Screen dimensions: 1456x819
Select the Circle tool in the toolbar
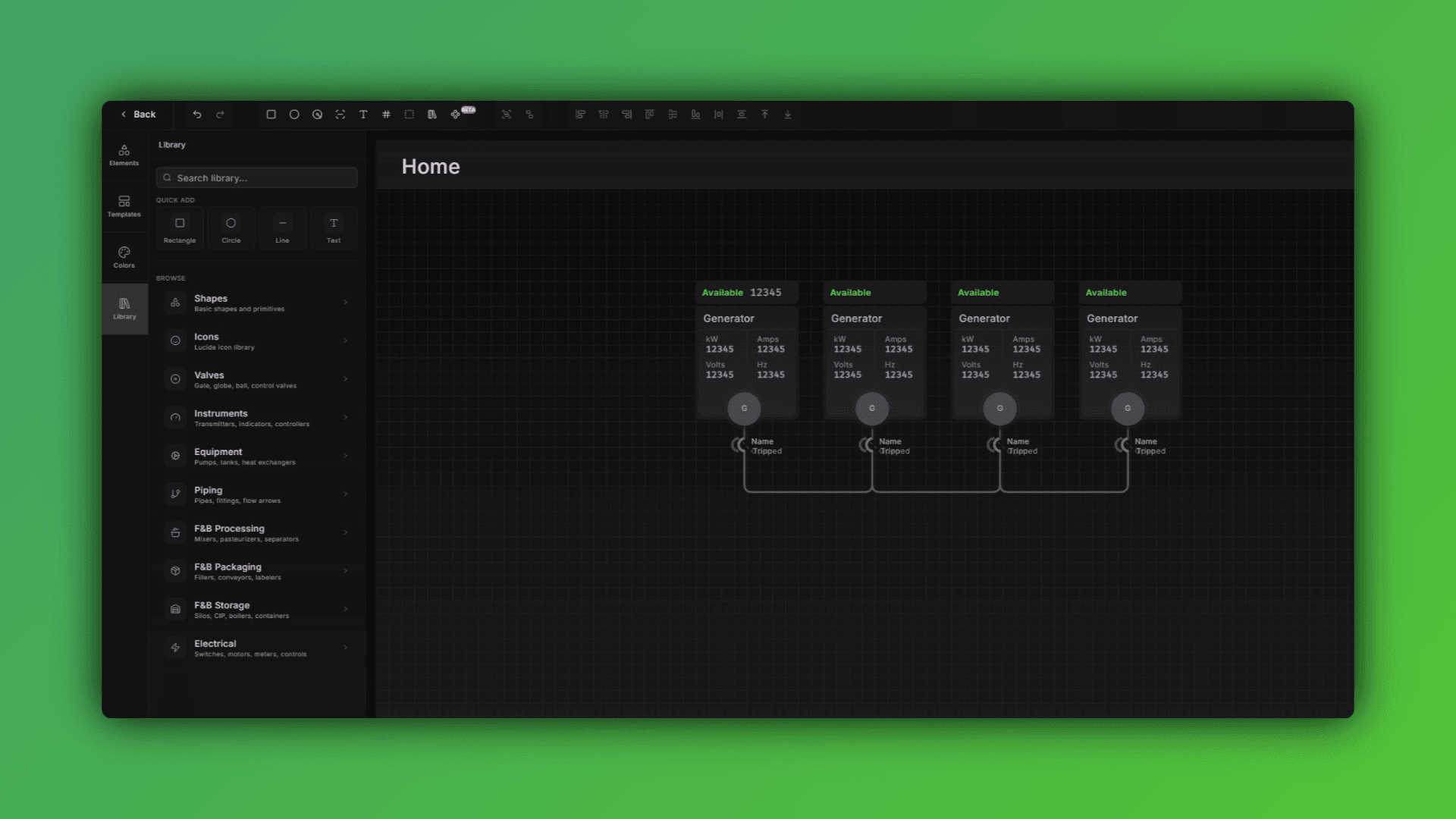click(x=294, y=114)
